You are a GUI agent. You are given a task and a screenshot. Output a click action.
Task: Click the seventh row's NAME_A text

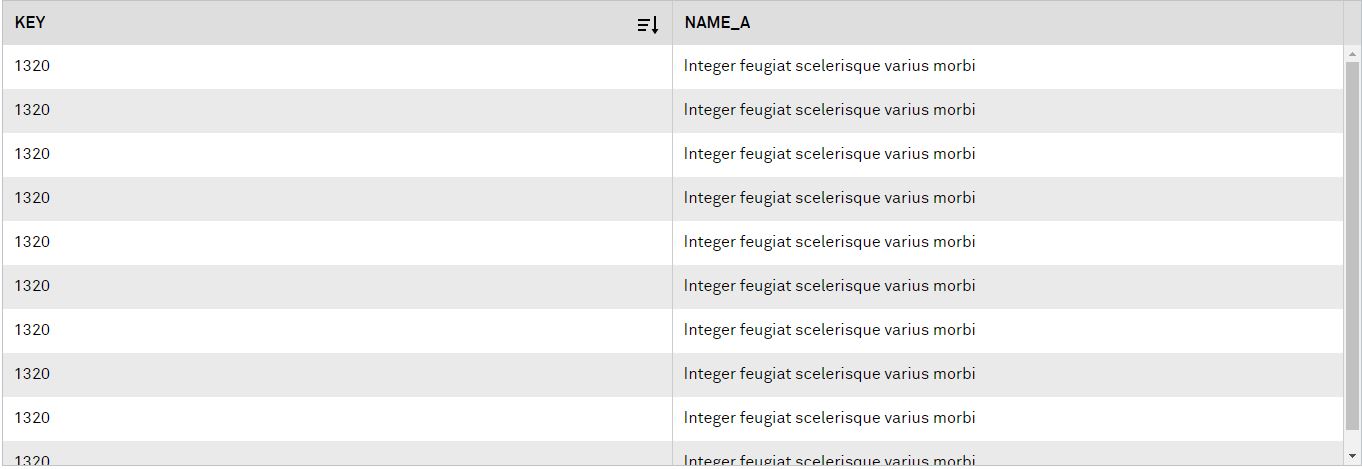pyautogui.click(x=829, y=330)
